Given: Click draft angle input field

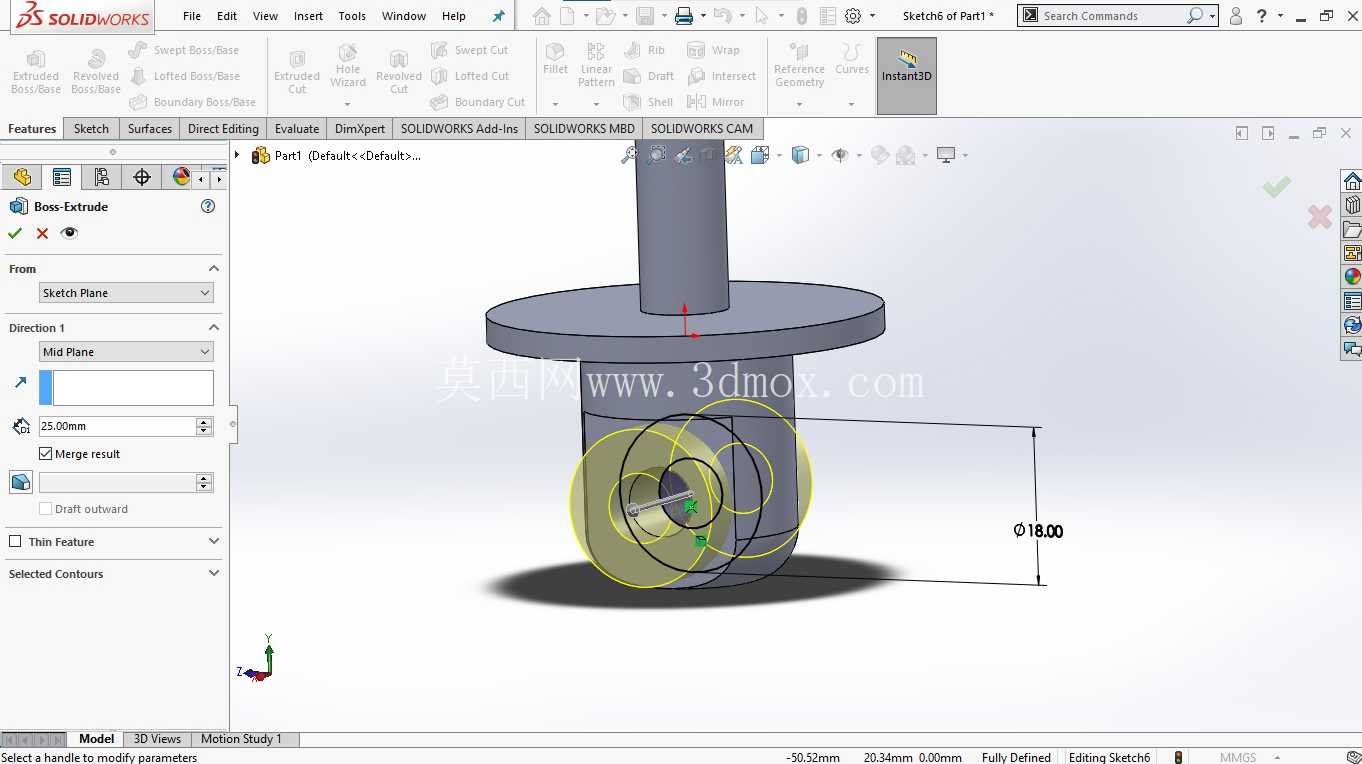Looking at the screenshot, I should pyautogui.click(x=117, y=482).
